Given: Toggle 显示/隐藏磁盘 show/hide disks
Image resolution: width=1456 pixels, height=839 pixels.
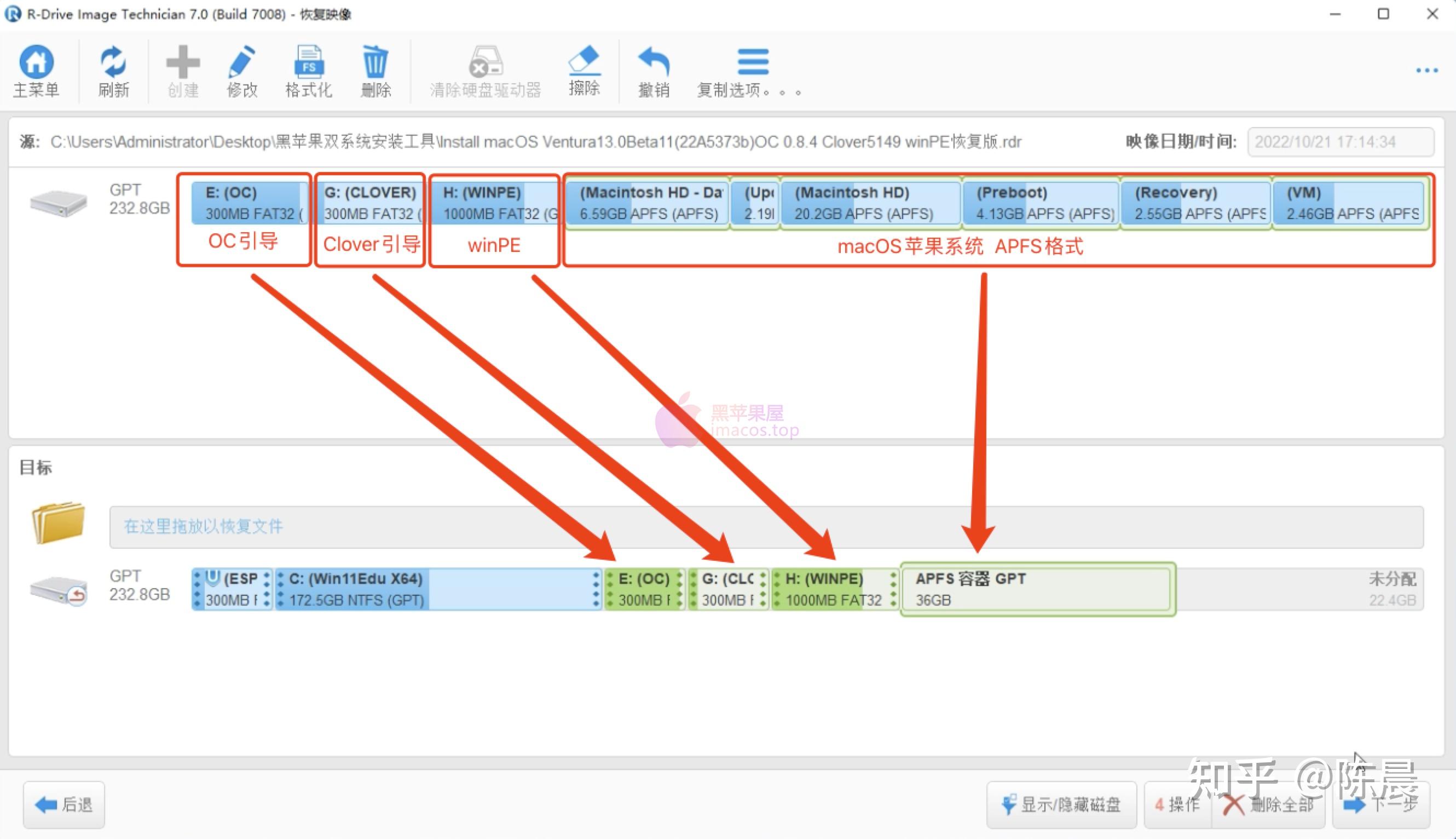Looking at the screenshot, I should (1061, 804).
